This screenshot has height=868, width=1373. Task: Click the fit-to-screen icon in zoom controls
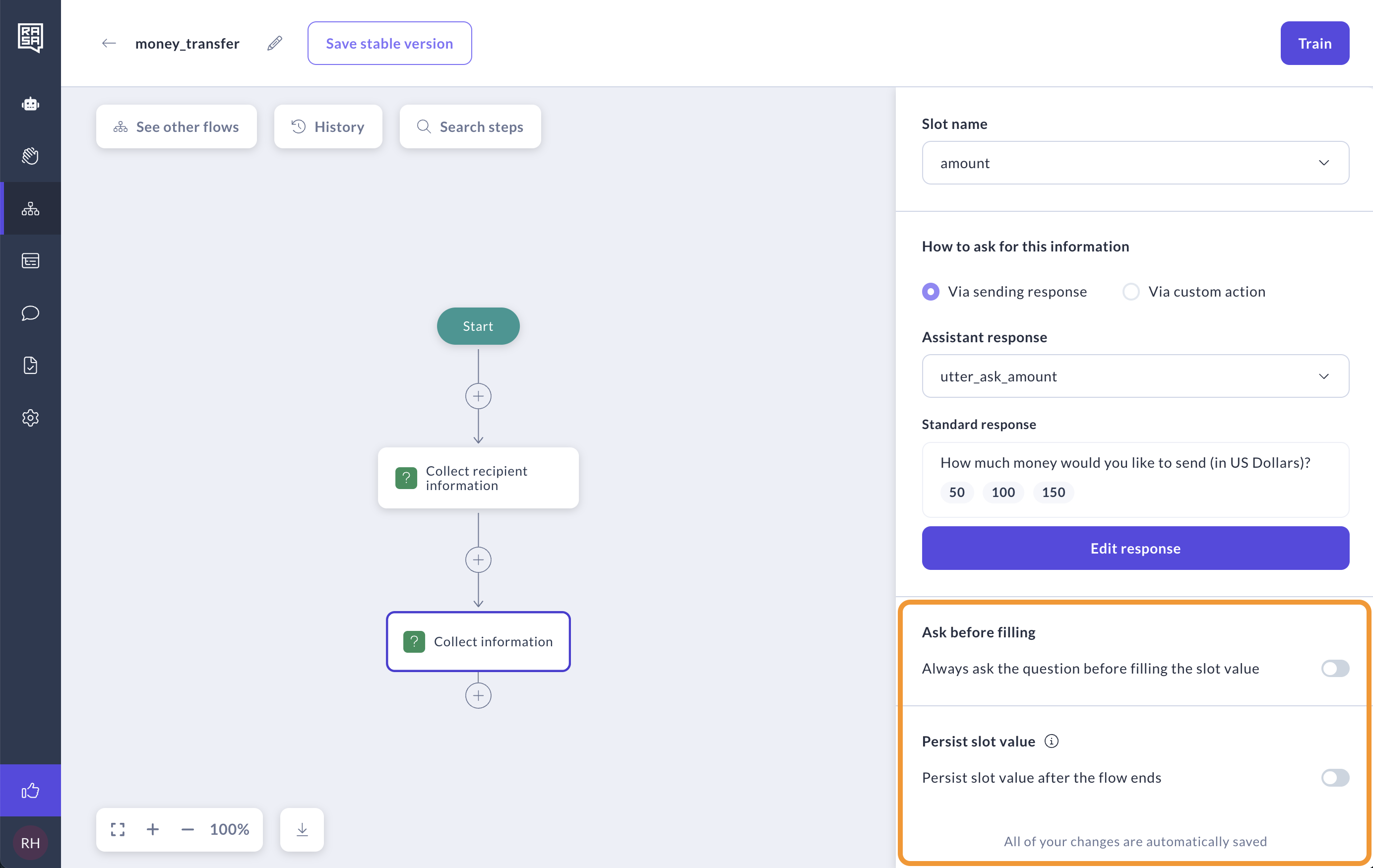click(x=118, y=829)
